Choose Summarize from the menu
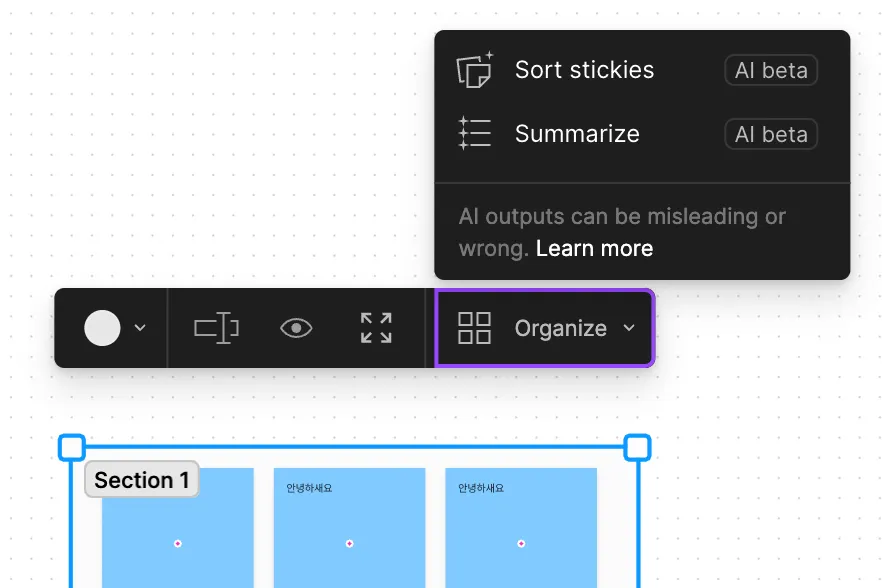This screenshot has height=588, width=882. coord(577,134)
